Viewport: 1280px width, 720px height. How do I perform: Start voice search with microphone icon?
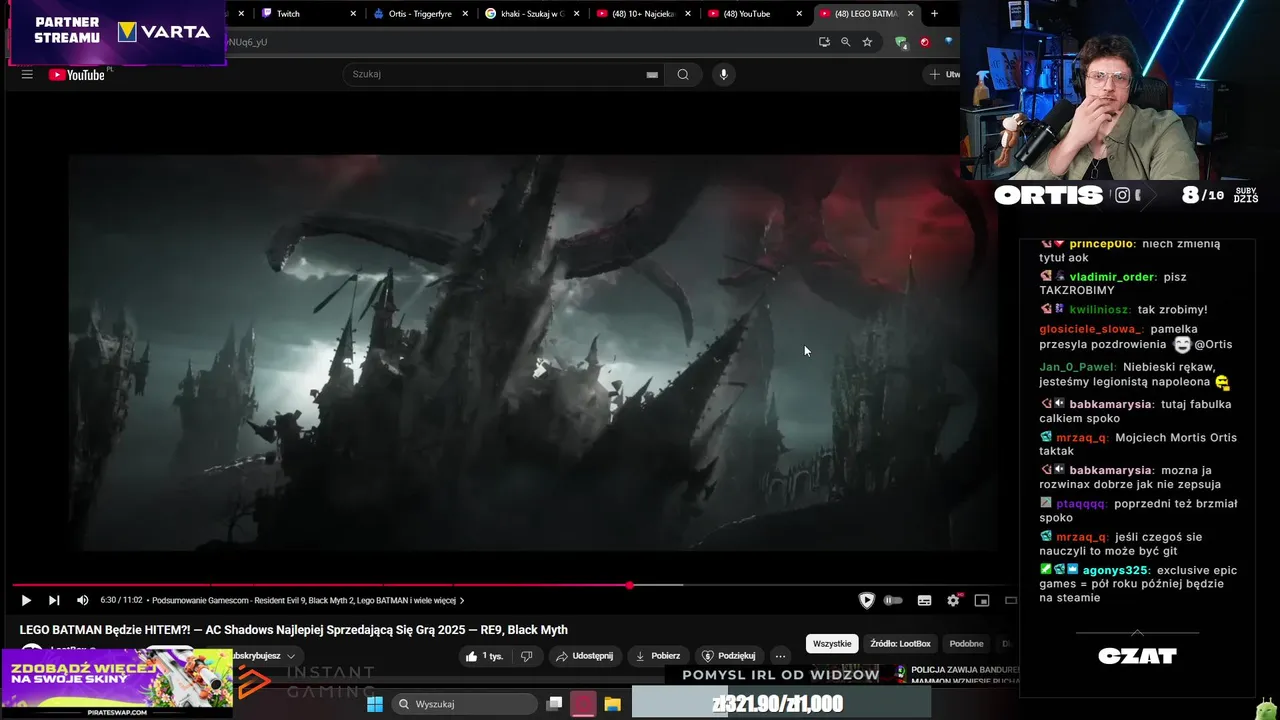[x=724, y=74]
